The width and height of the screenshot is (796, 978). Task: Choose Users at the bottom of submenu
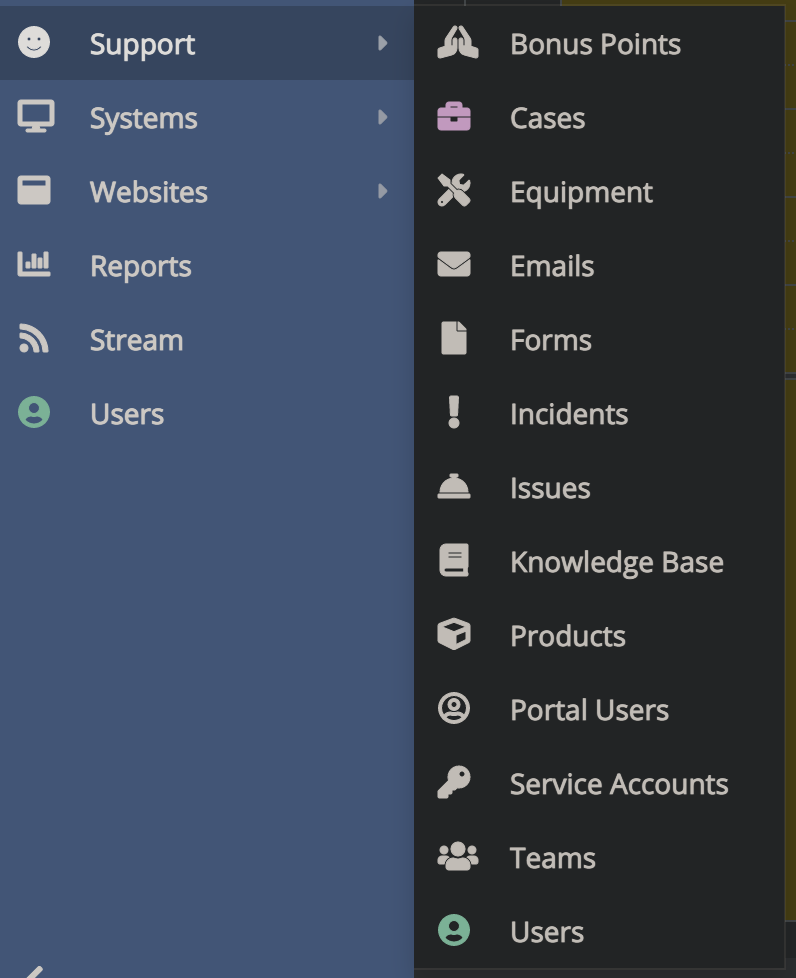click(x=547, y=932)
